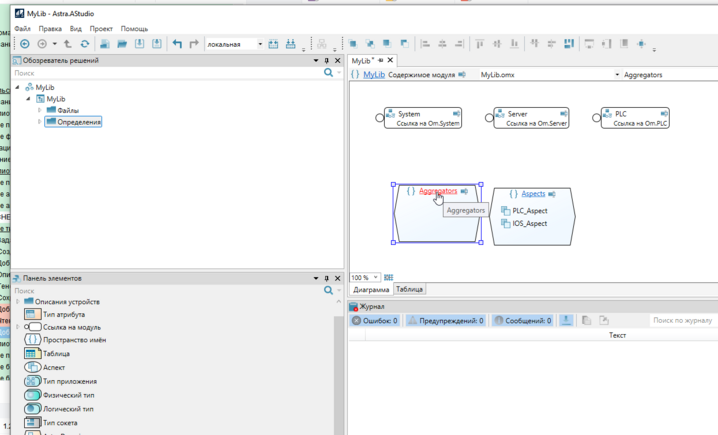This screenshot has height=435, width=718.
Task: Pick Пространство имён from elements panel
Action: 72,340
